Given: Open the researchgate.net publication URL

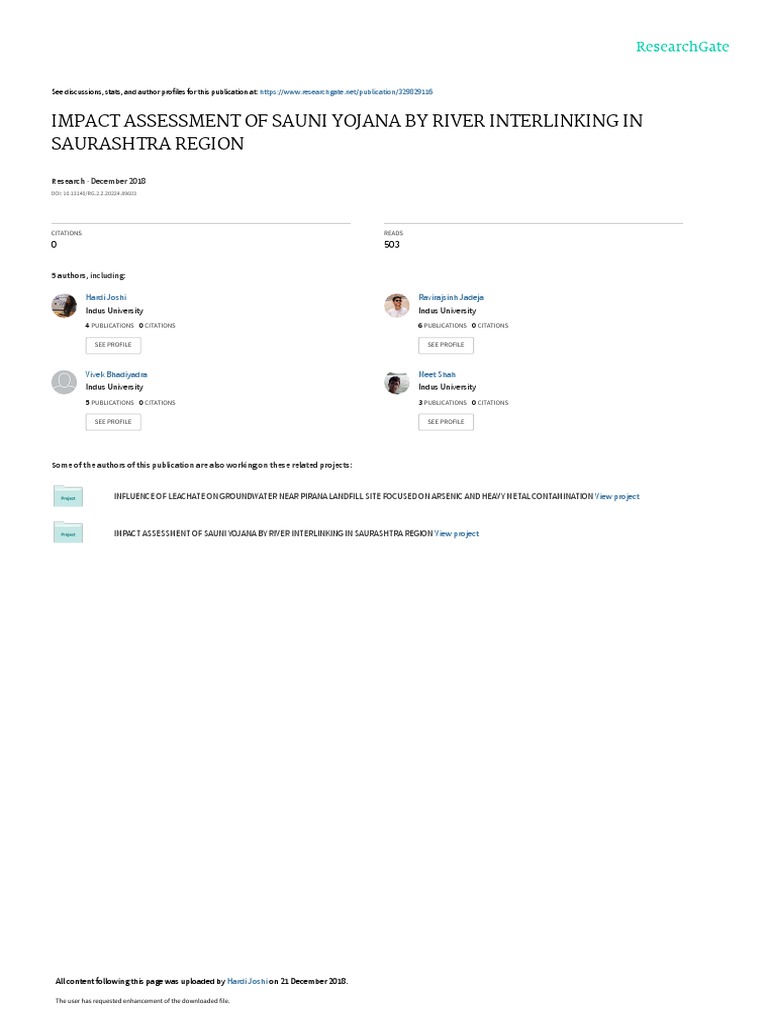Looking at the screenshot, I should [346, 92].
